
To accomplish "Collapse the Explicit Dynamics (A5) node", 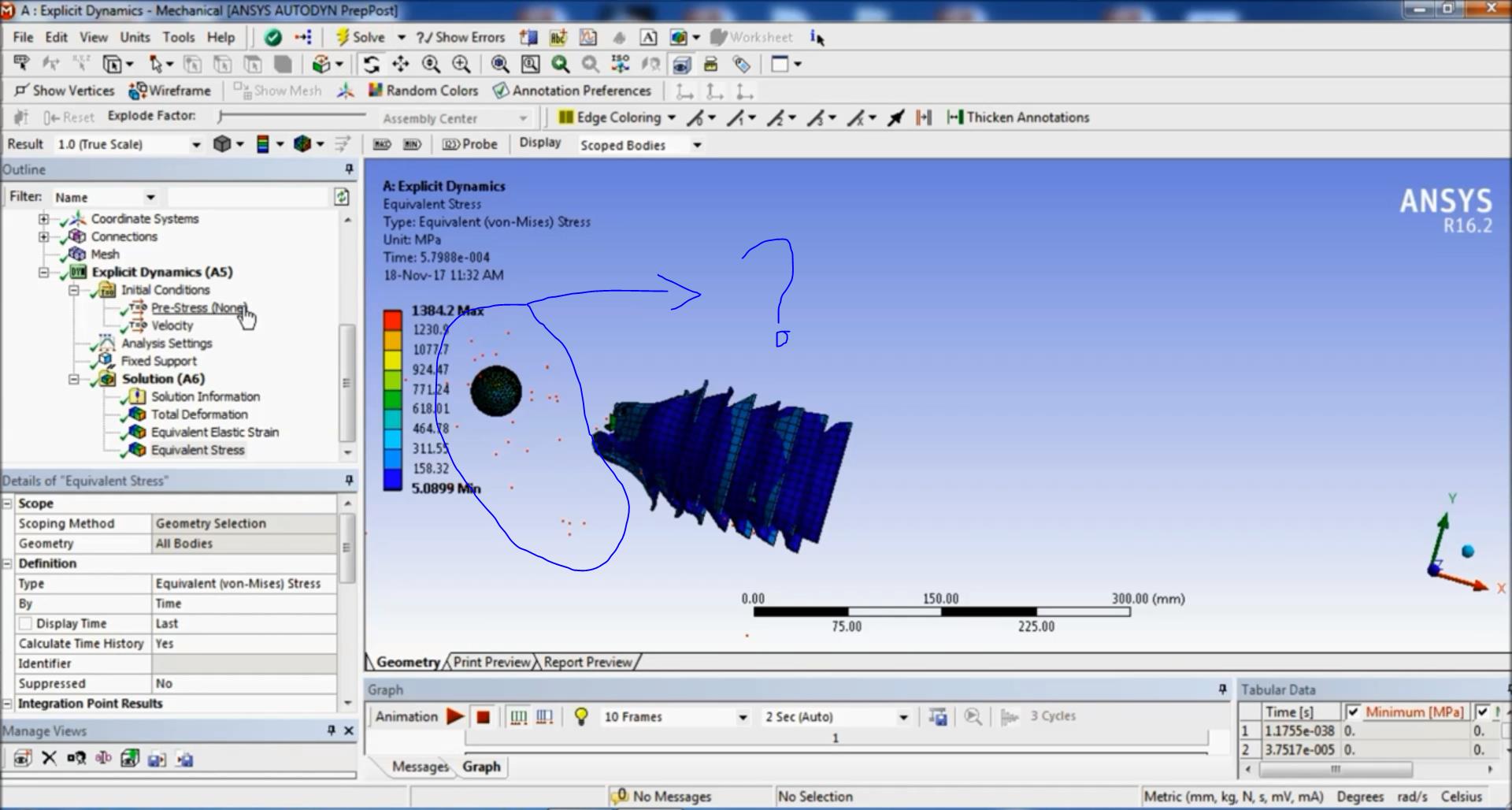I will (44, 273).
